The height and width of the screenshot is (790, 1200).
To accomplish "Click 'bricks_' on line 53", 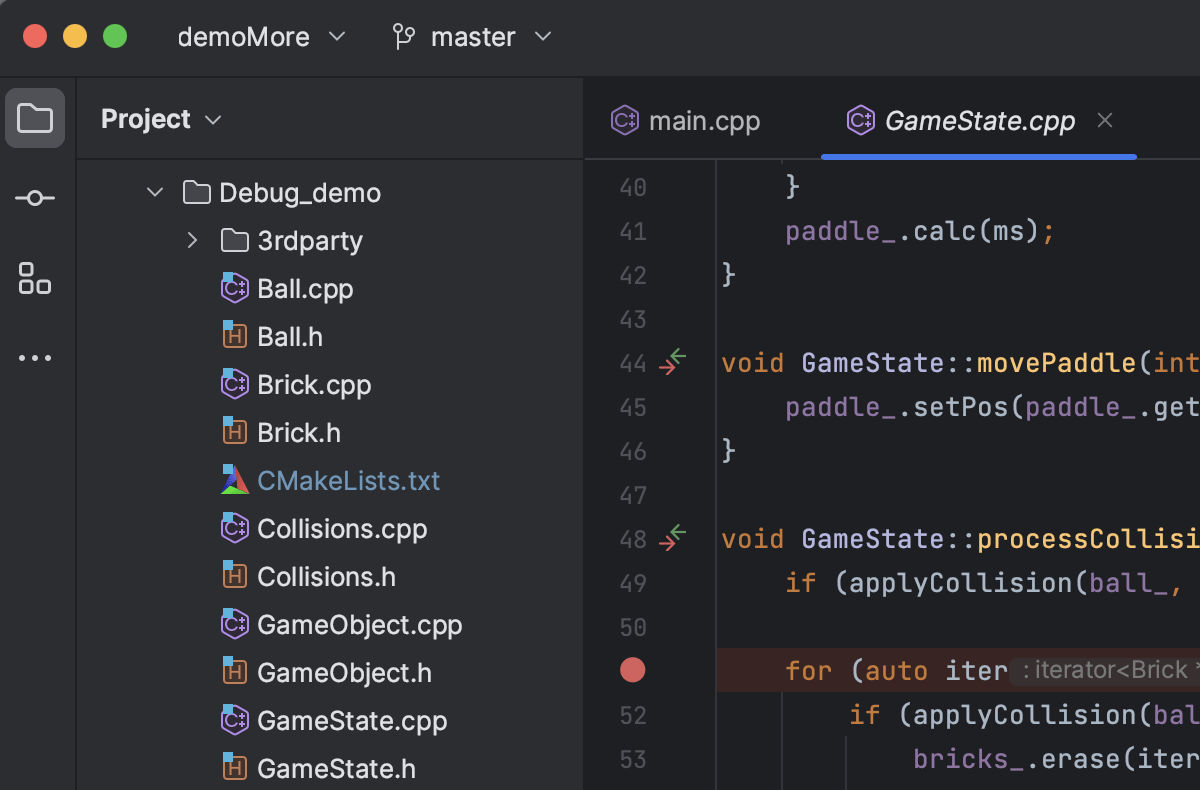I will pyautogui.click(x=968, y=759).
